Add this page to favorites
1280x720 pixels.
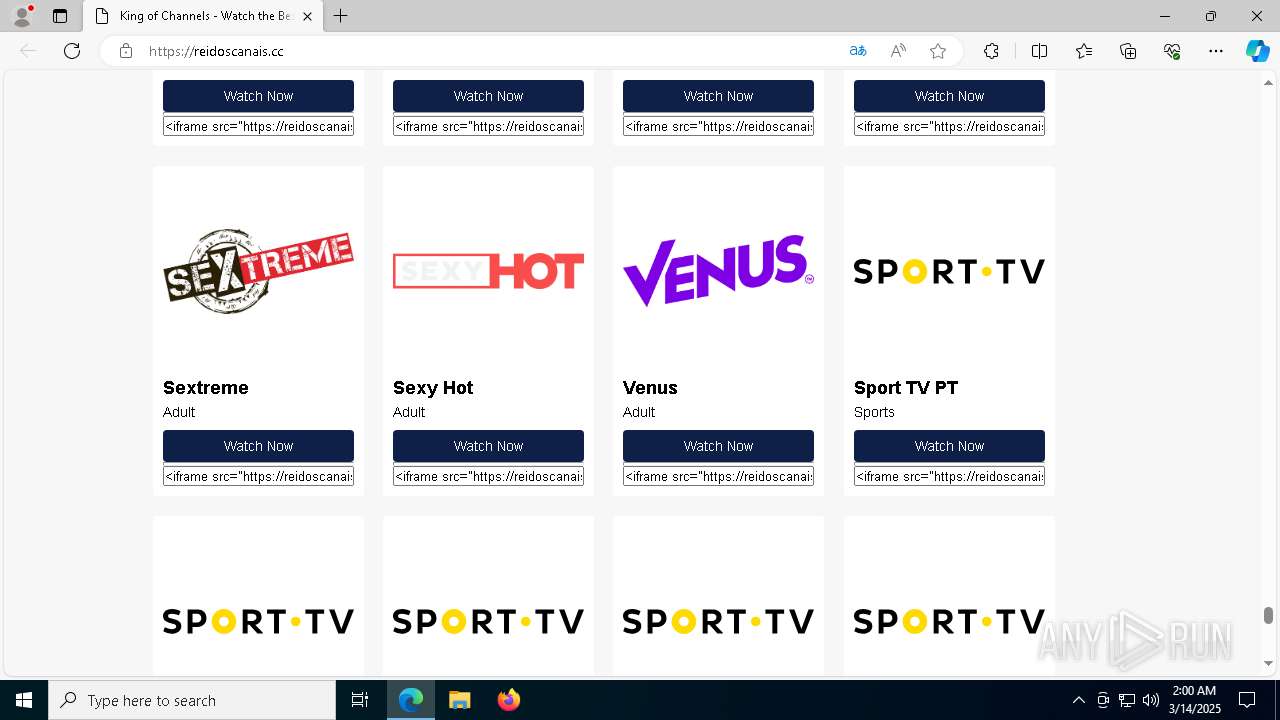[938, 51]
